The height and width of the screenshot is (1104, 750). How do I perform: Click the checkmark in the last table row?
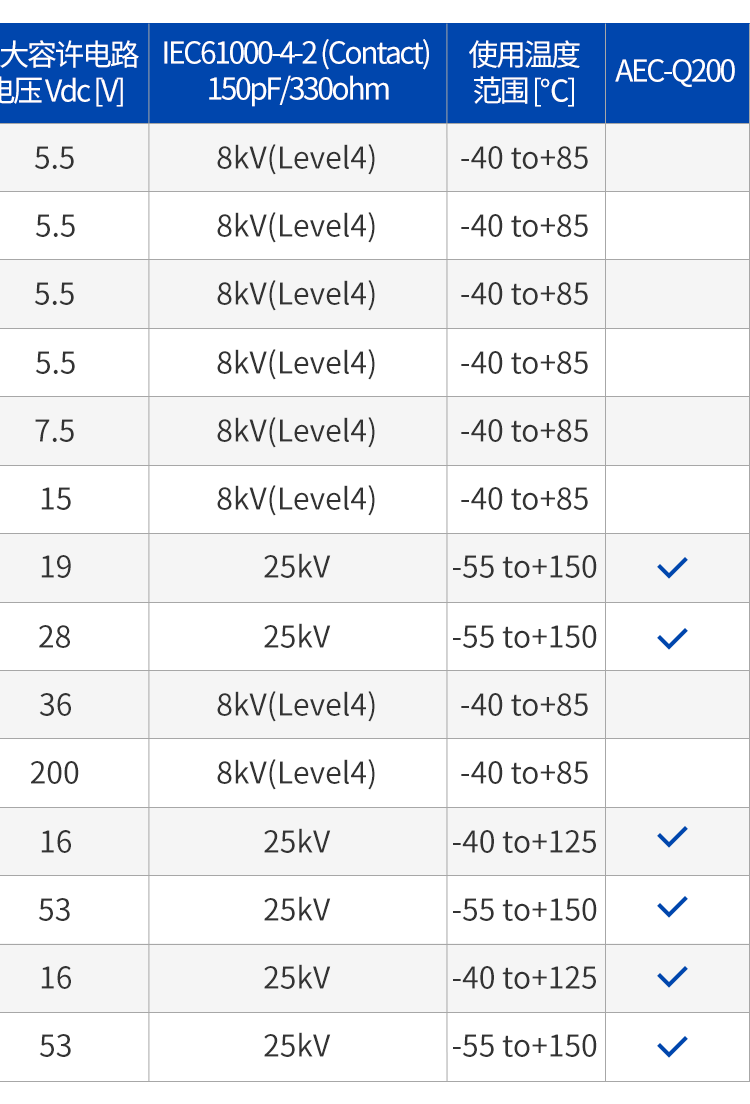(672, 1046)
